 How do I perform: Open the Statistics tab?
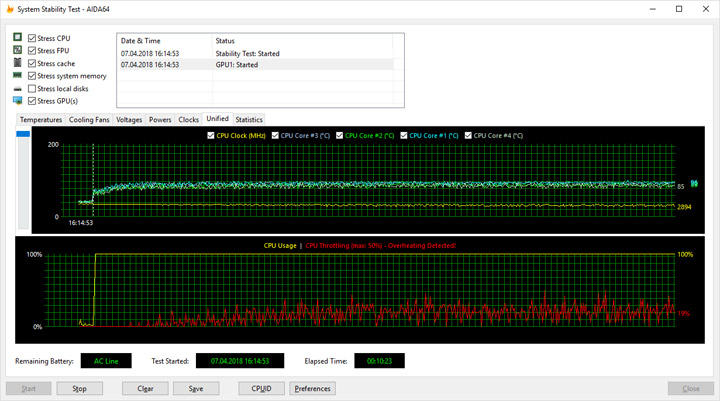(249, 119)
